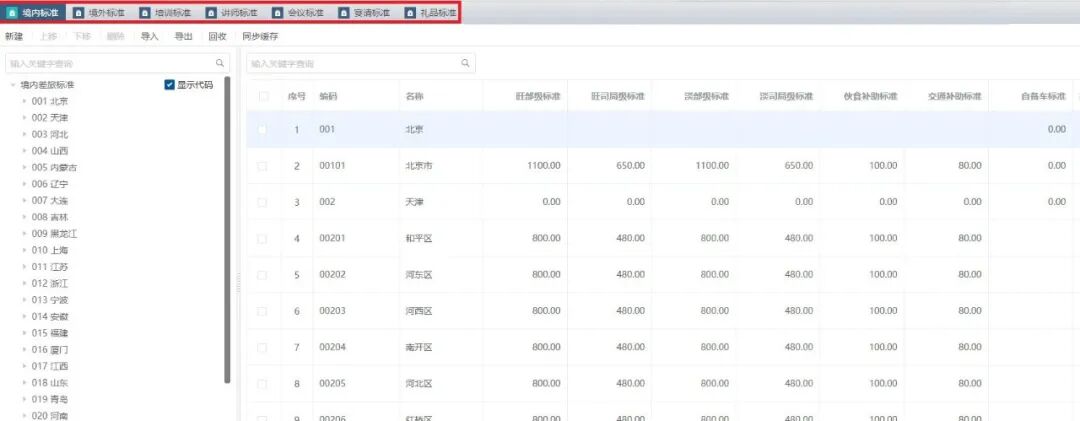Open the 培训标准 tab
Viewport: 1080px width, 421px height.
pyautogui.click(x=165, y=13)
